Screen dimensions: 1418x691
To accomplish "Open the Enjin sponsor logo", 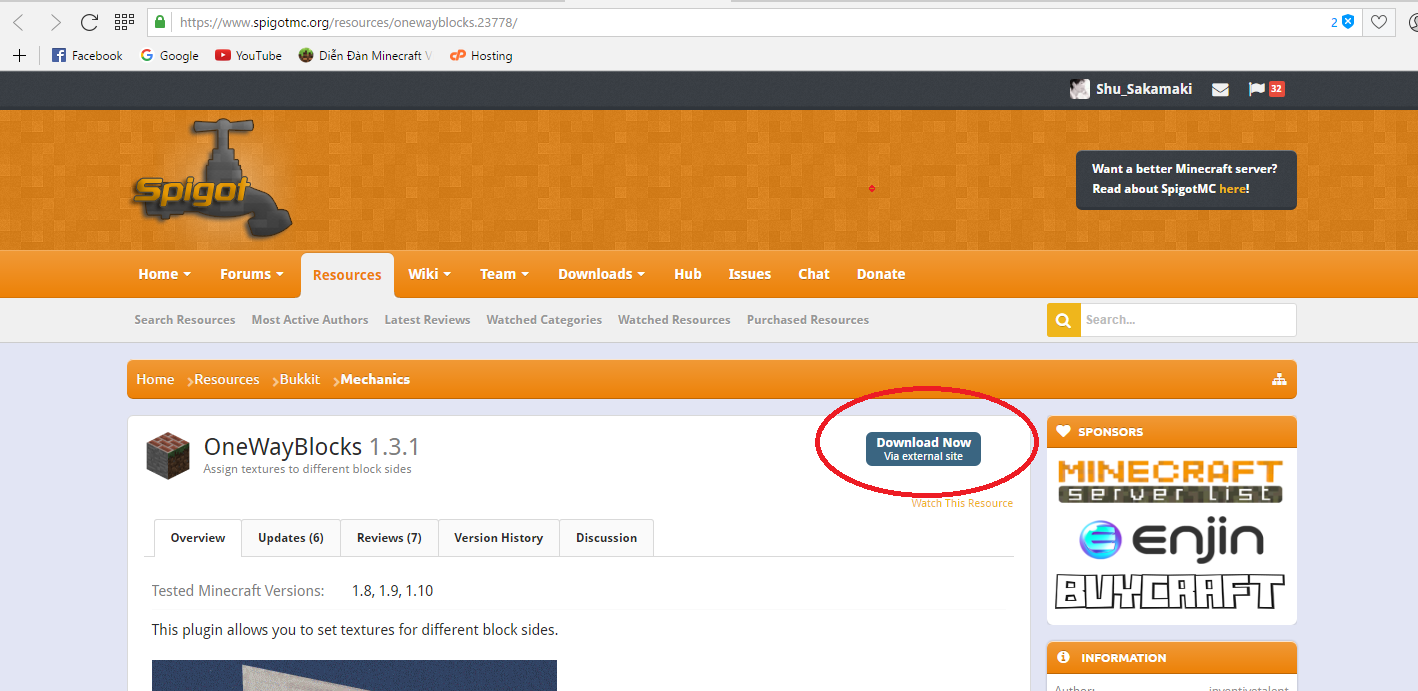I will [x=1171, y=540].
